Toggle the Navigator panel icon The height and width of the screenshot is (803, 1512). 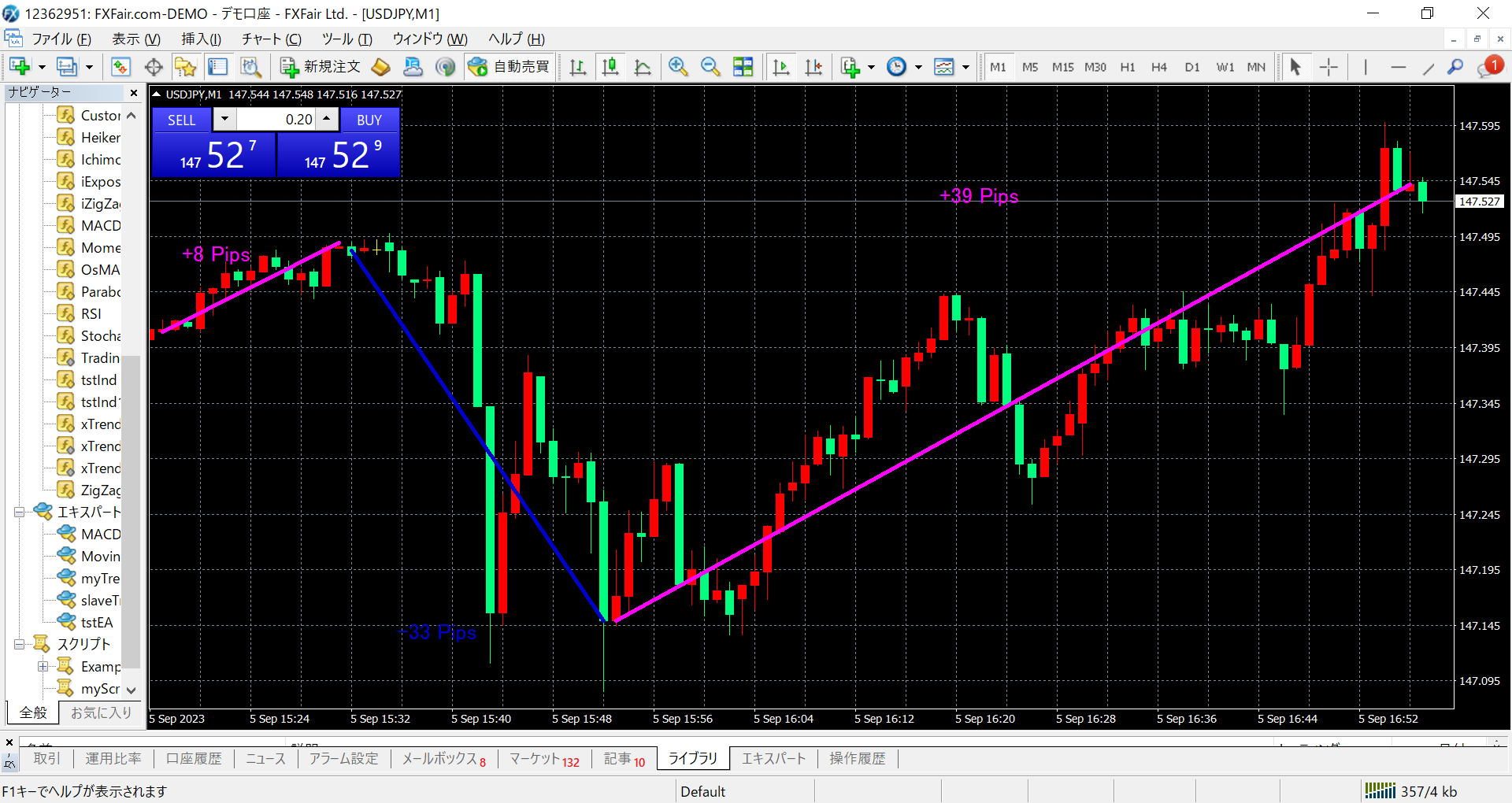185,67
